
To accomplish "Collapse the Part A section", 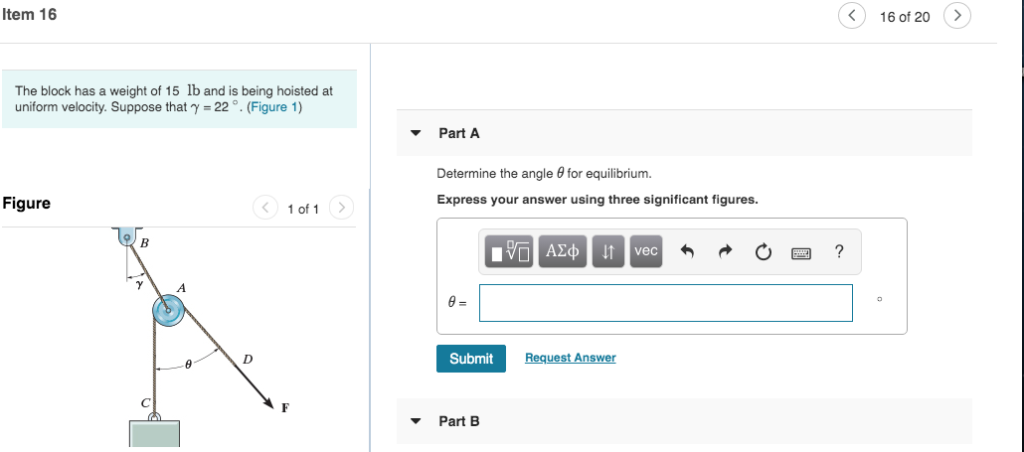I will [x=415, y=133].
